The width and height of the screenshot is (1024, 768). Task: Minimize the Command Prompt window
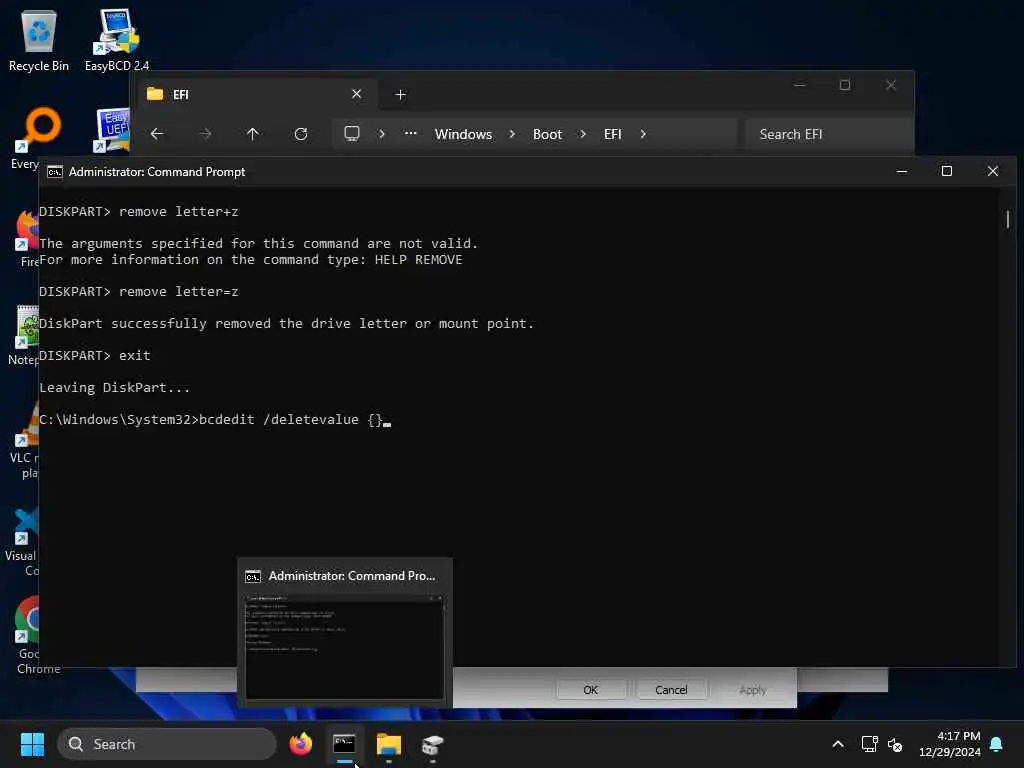(902, 171)
